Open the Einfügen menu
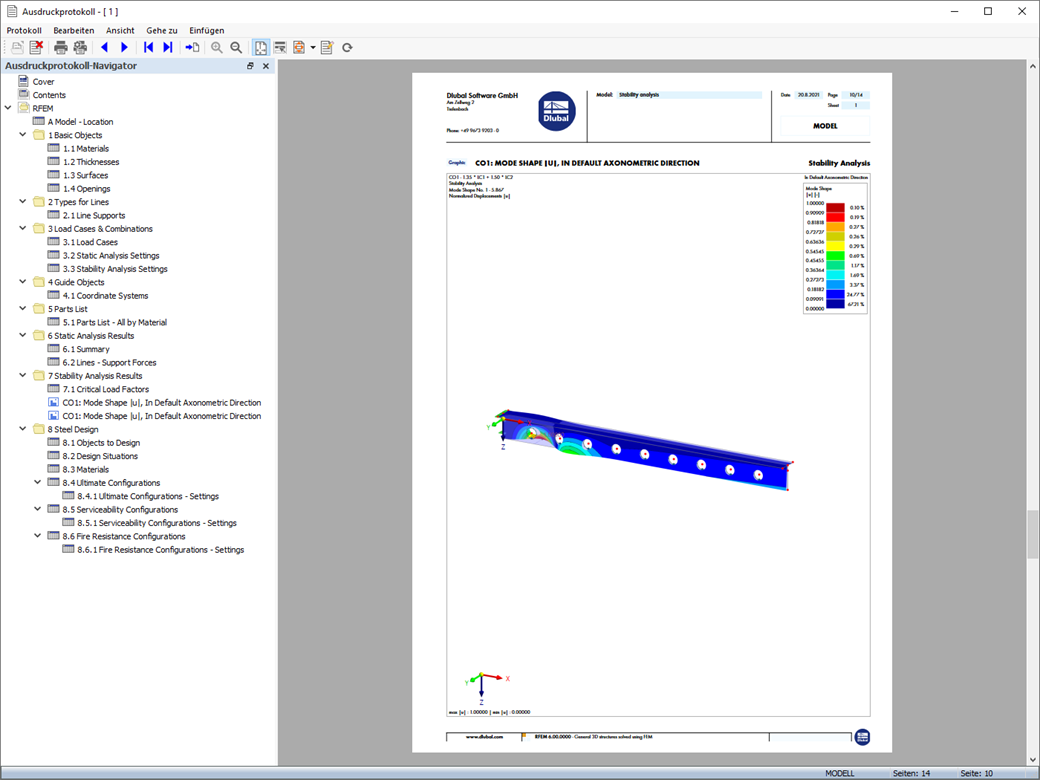The width and height of the screenshot is (1040, 780). [206, 31]
